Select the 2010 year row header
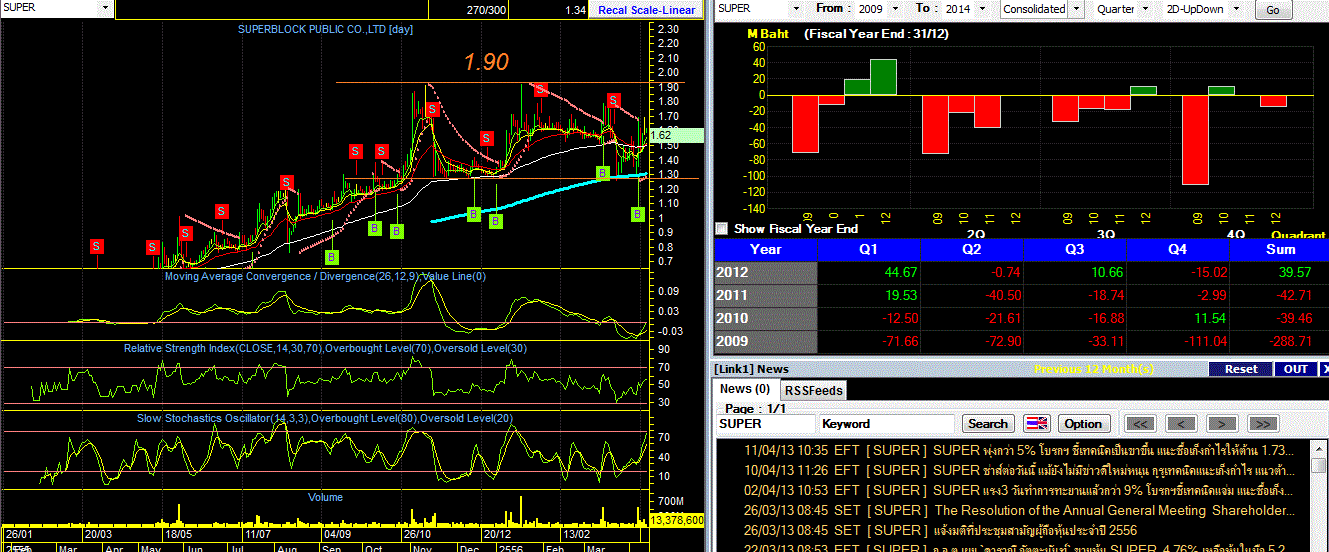This screenshot has width=1329, height=552. [766, 319]
